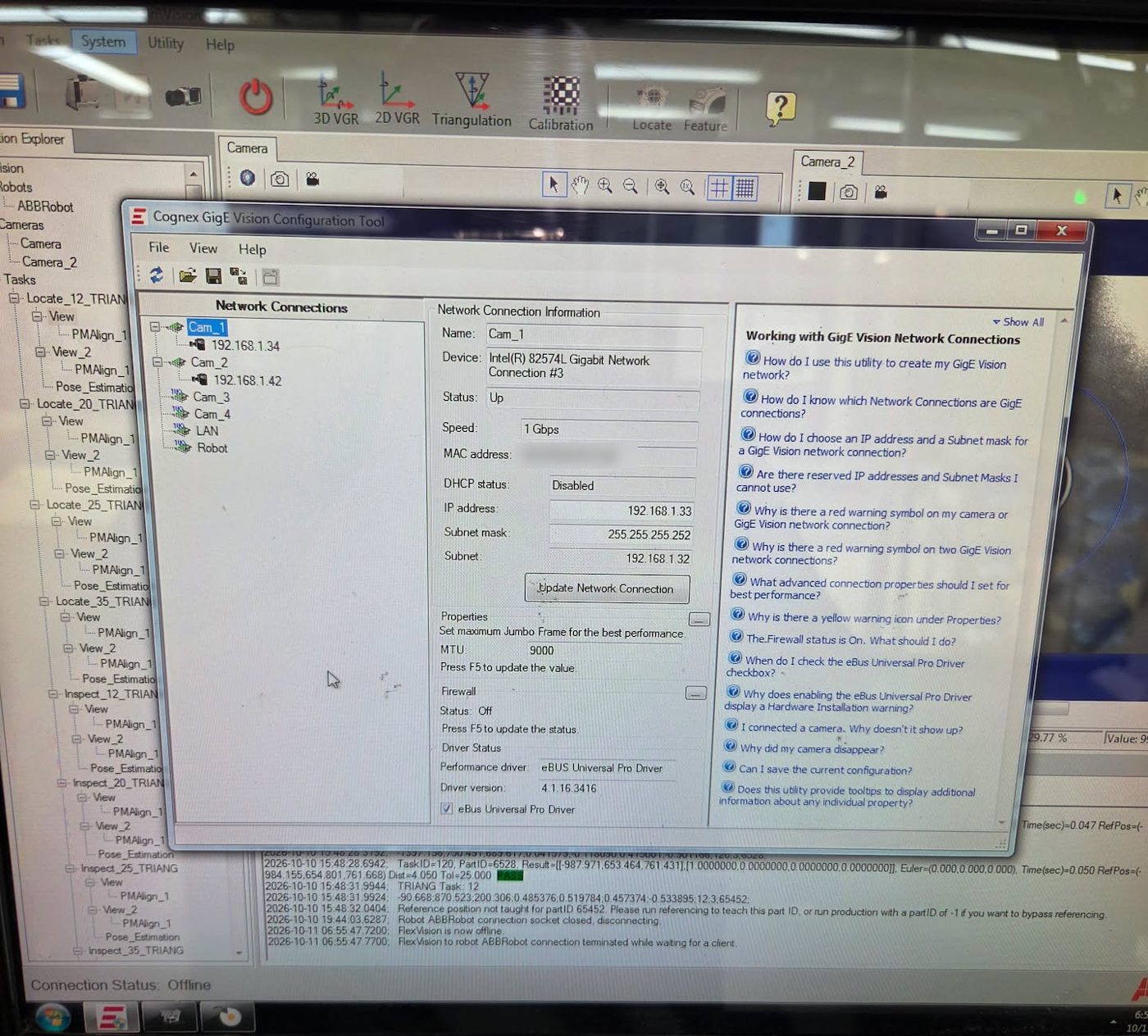
Task: Select LAN in Network Connections
Action: click(207, 430)
